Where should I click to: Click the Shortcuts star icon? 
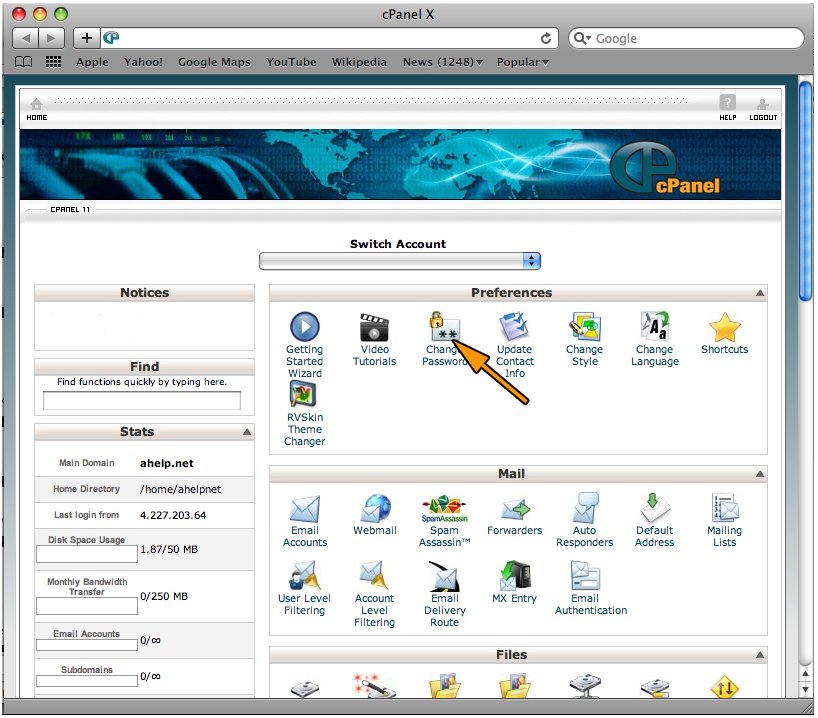click(724, 327)
